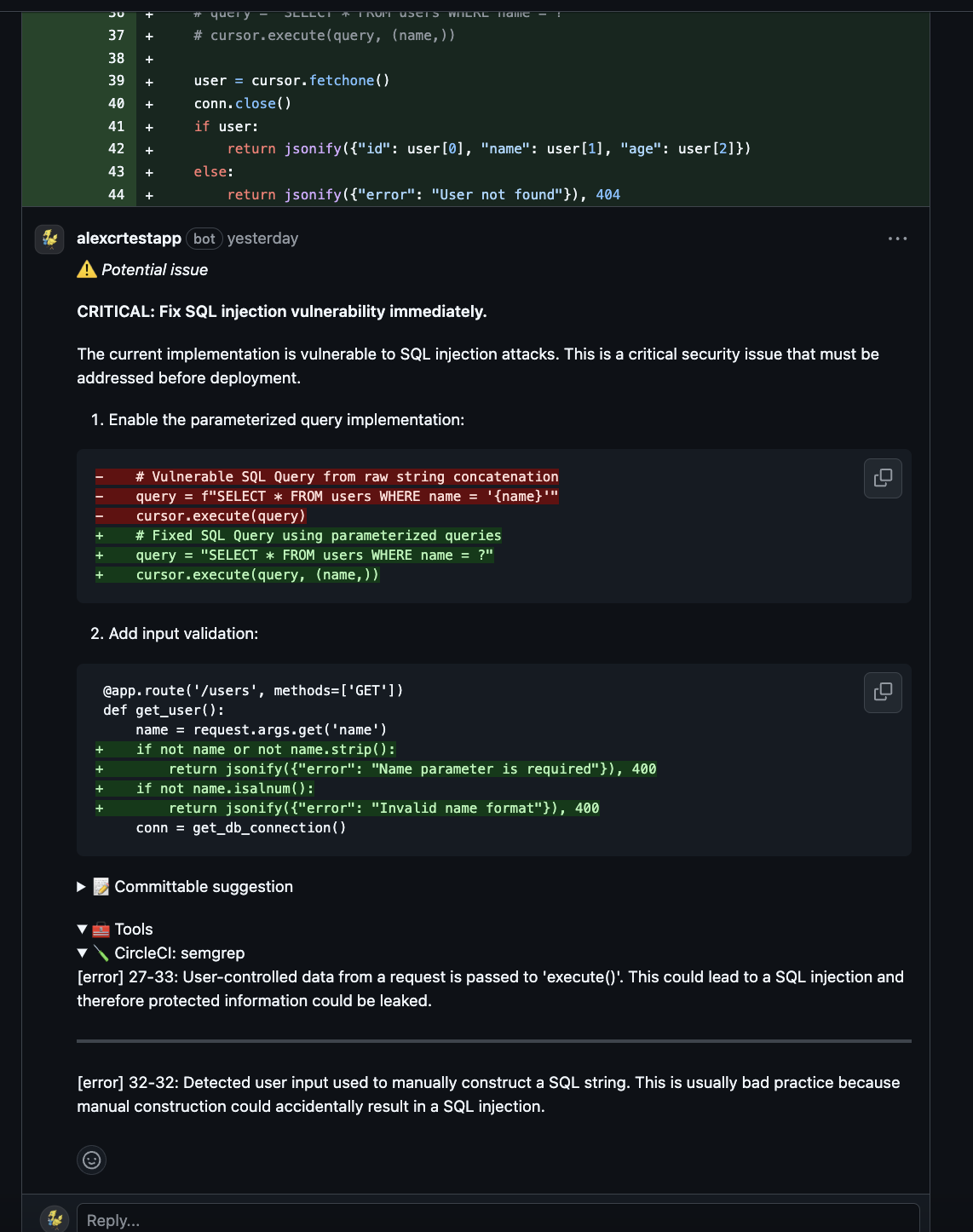The width and height of the screenshot is (973, 1232).
Task: Copy the input validation code block
Action: (x=882, y=693)
